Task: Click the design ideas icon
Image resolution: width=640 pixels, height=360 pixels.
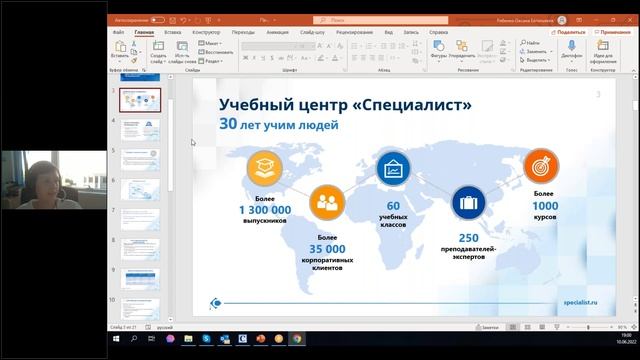Action: pyautogui.click(x=603, y=45)
